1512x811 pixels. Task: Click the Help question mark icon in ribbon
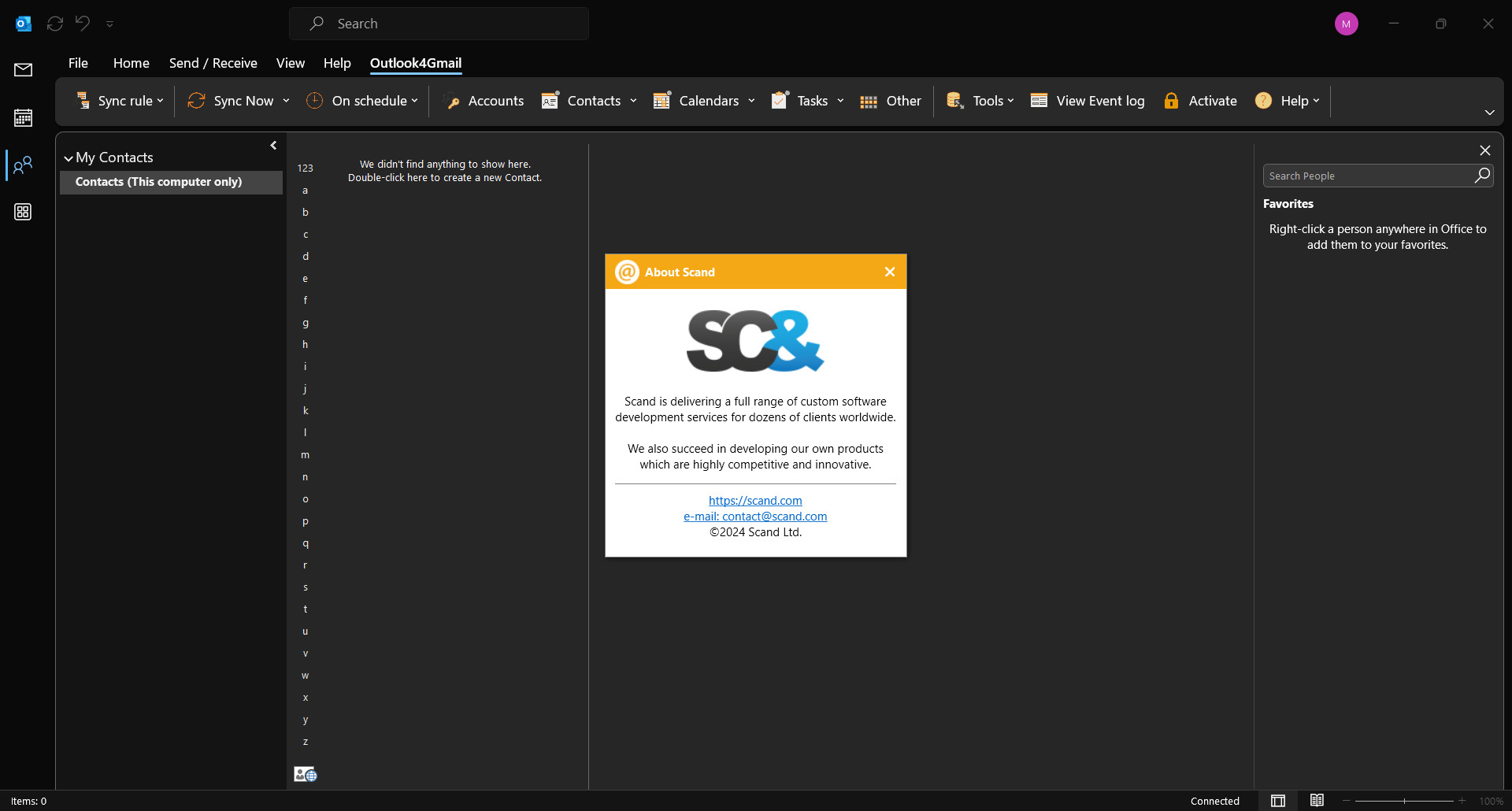coord(1263,101)
